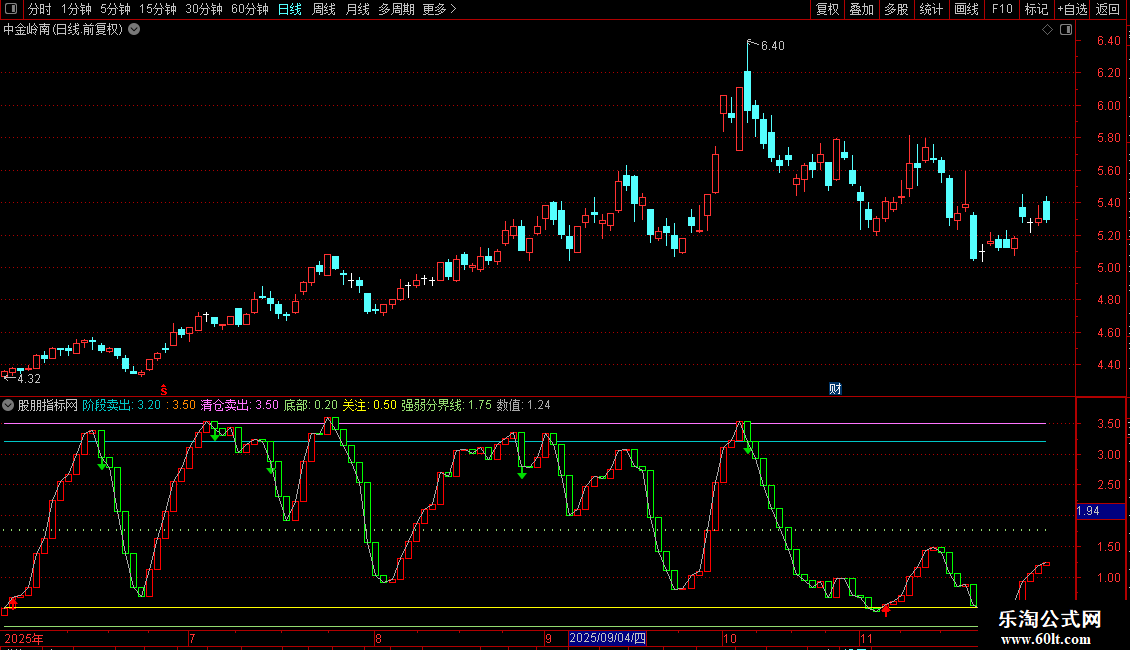Switch to 周线 weekly chart
The image size is (1130, 650).
pos(324,10)
